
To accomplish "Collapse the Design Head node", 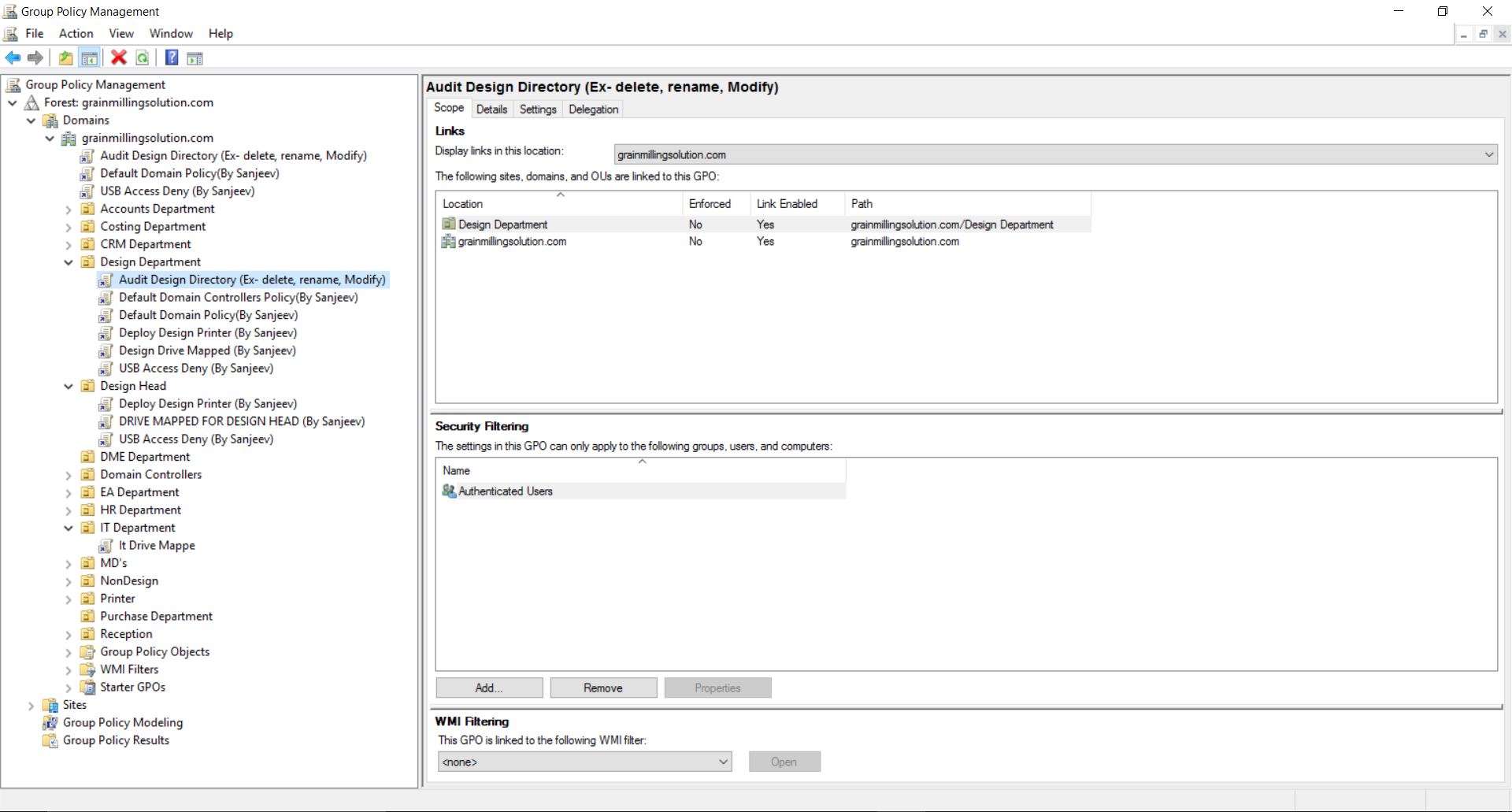I will click(69, 386).
